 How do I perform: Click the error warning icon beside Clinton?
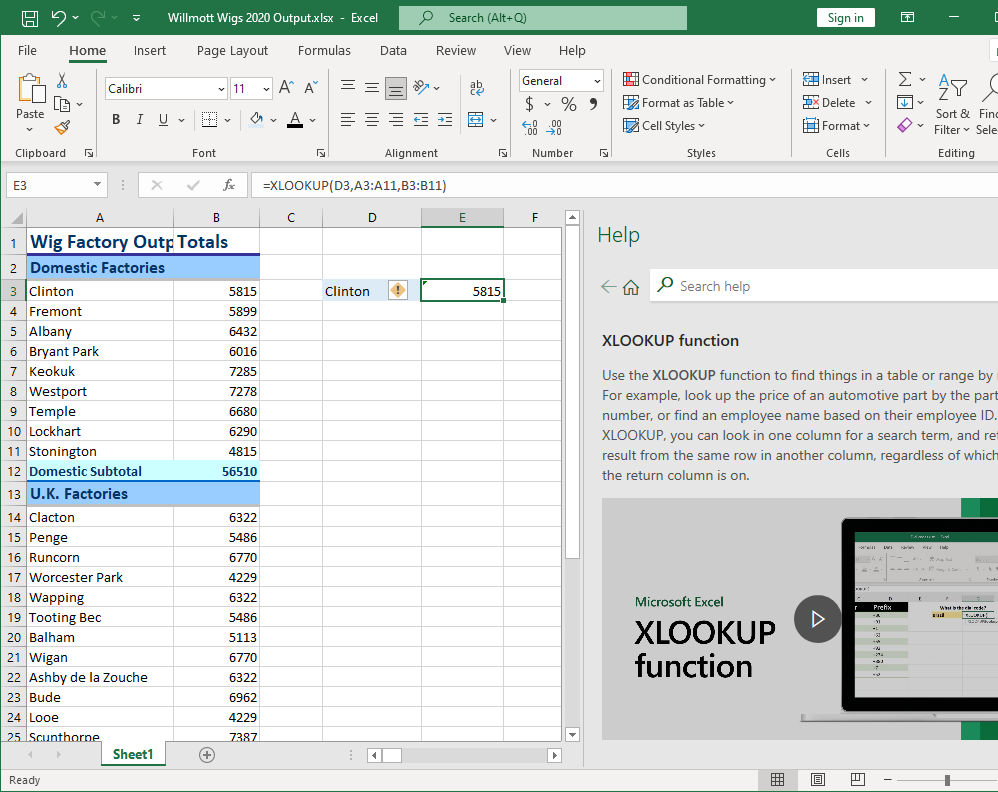pos(398,290)
